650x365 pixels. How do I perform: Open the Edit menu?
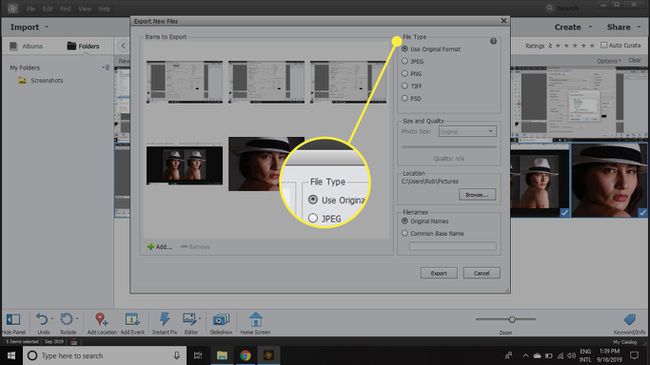pos(48,9)
